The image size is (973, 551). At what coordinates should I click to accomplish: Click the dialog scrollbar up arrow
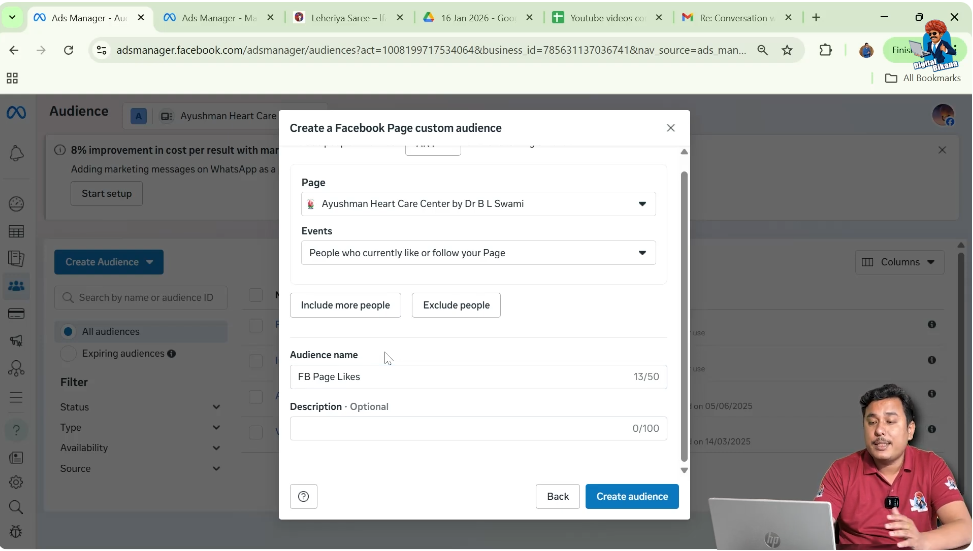pos(684,152)
